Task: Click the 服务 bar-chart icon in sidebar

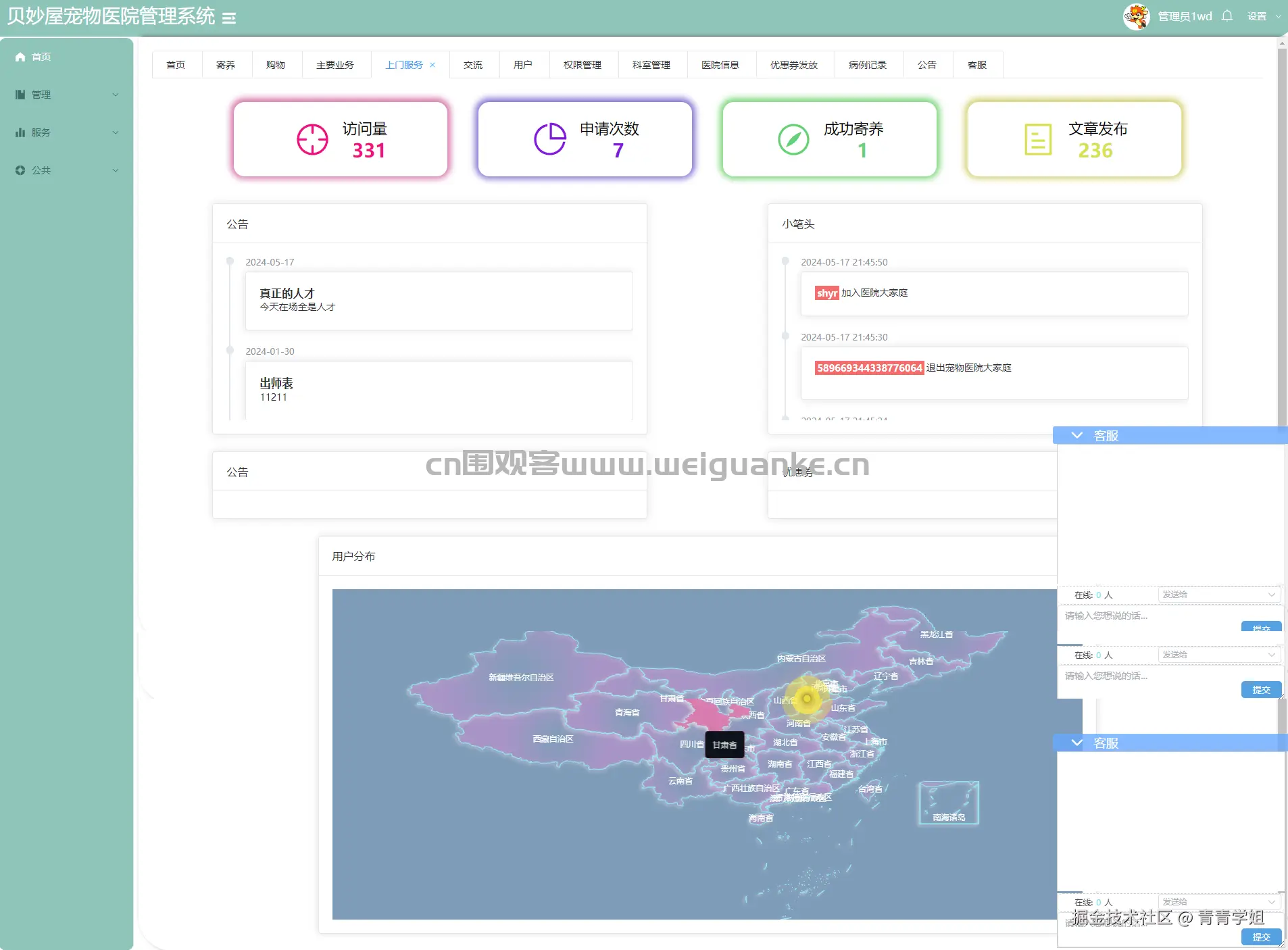Action: tap(20, 132)
